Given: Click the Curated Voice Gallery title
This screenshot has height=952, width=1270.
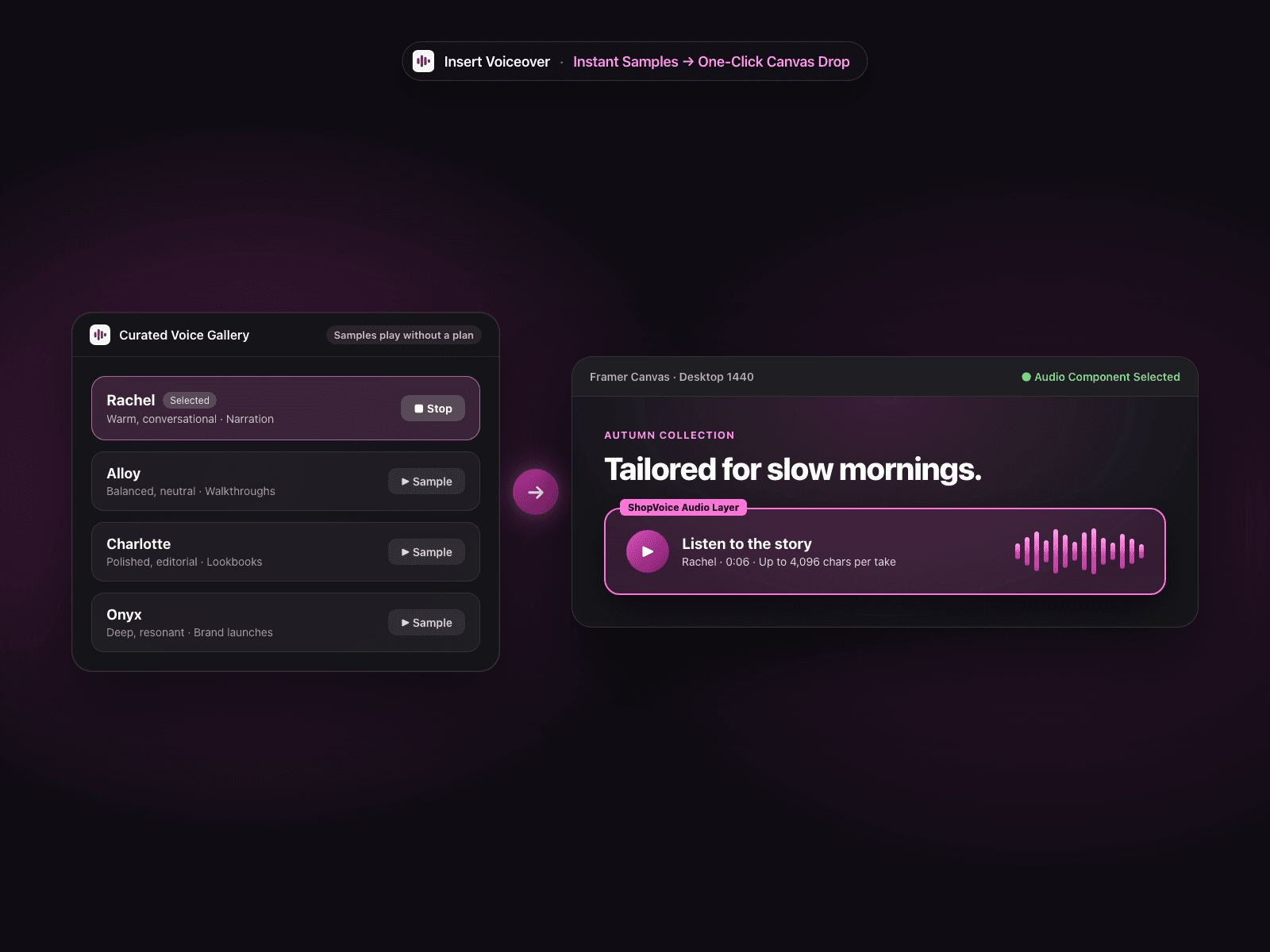Looking at the screenshot, I should pos(184,335).
